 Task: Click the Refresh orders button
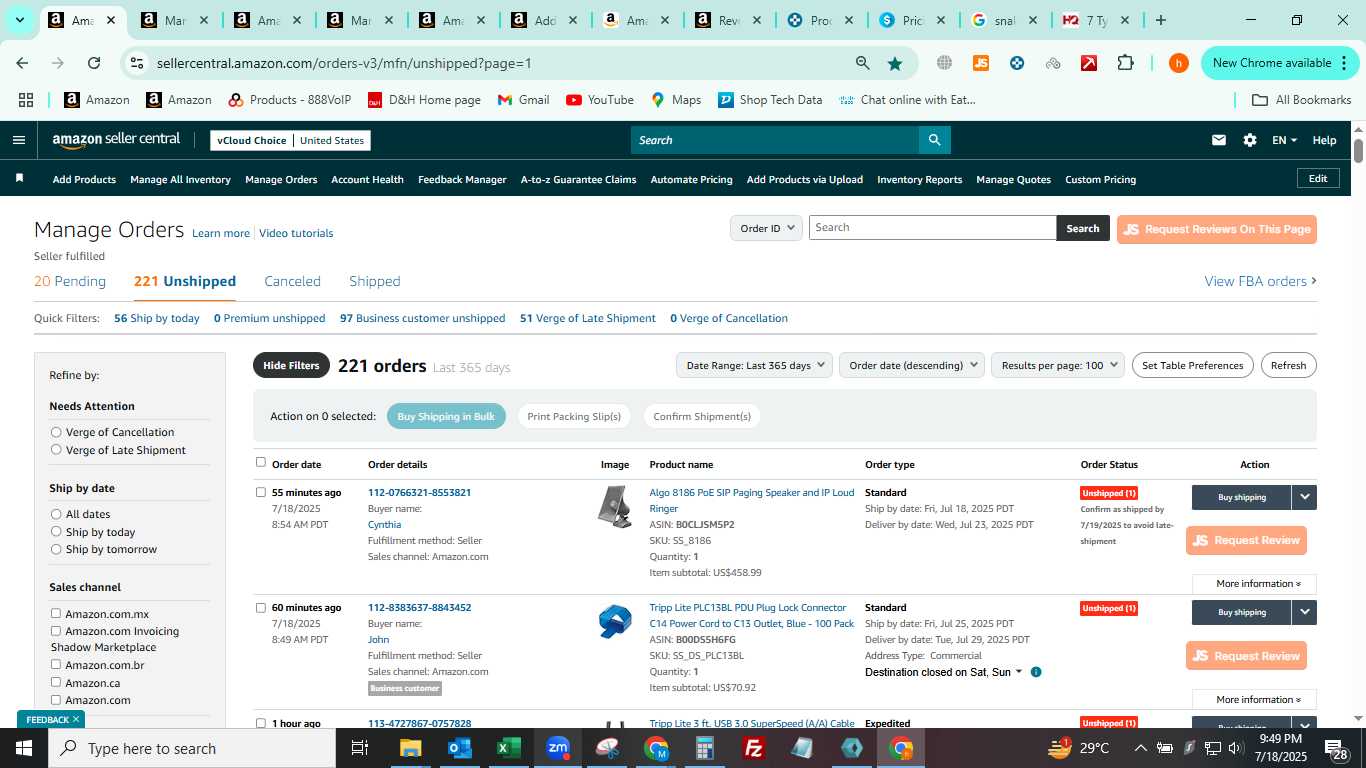click(x=1288, y=365)
